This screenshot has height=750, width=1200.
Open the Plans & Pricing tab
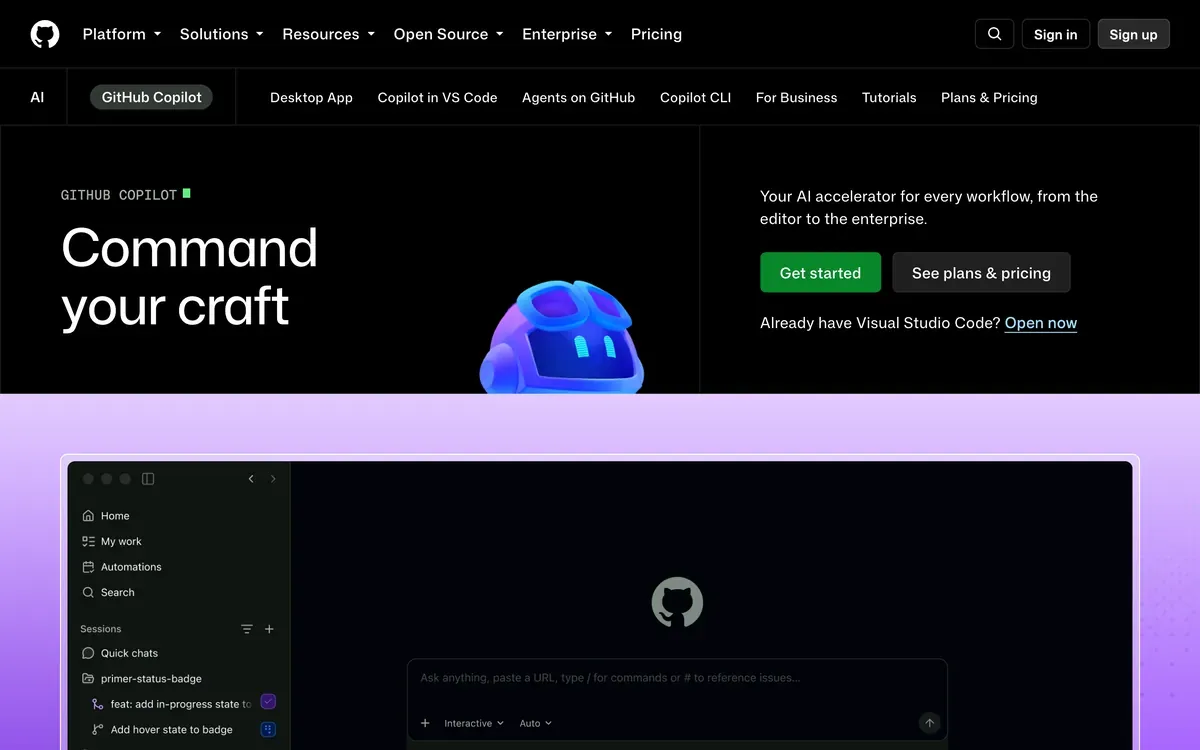click(989, 97)
